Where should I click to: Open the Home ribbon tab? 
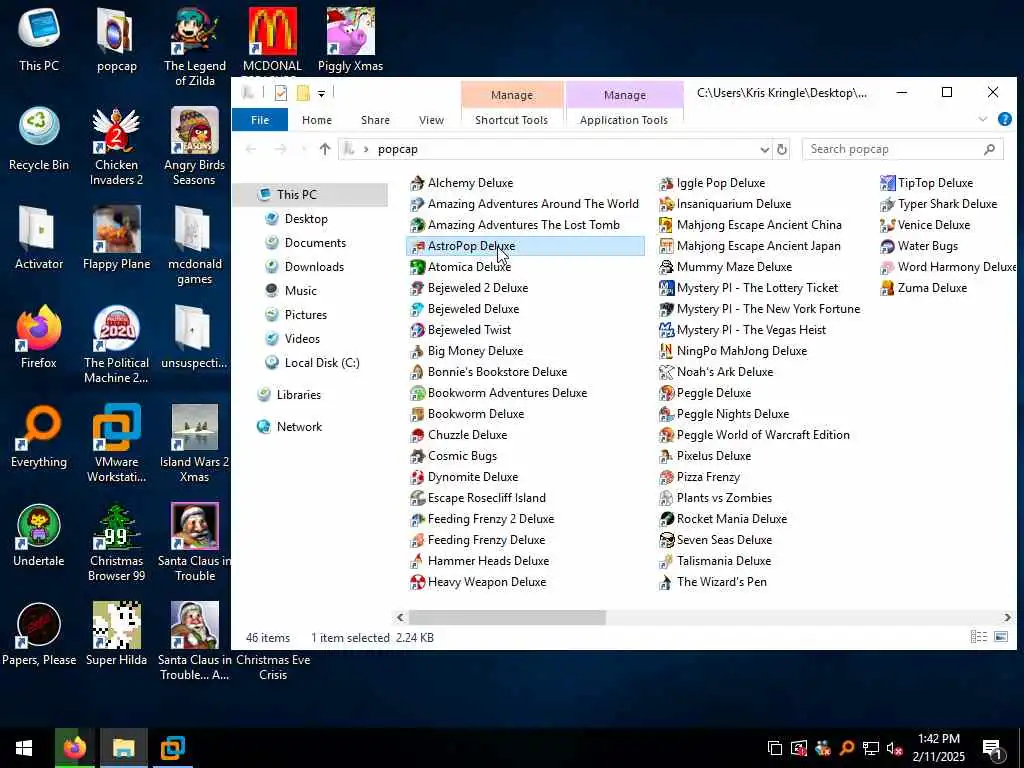pyautogui.click(x=317, y=120)
